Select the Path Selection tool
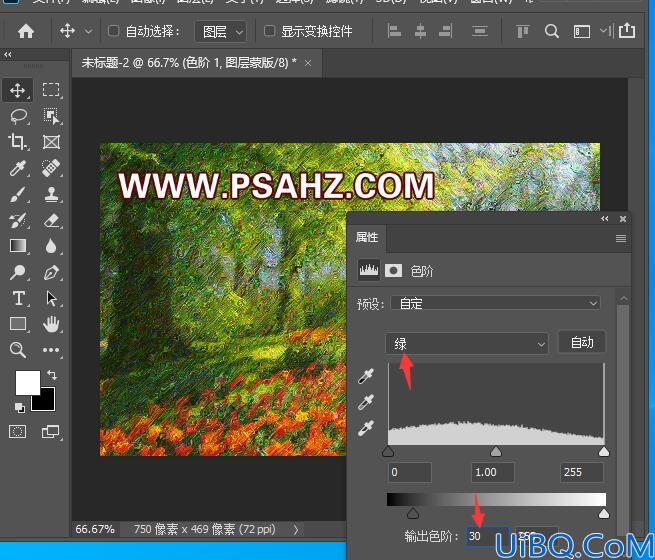655x560 pixels. pos(51,298)
